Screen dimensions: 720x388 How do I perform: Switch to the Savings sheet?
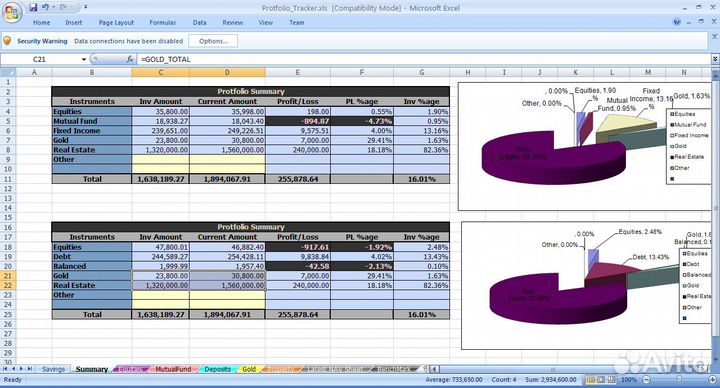[x=53, y=369]
